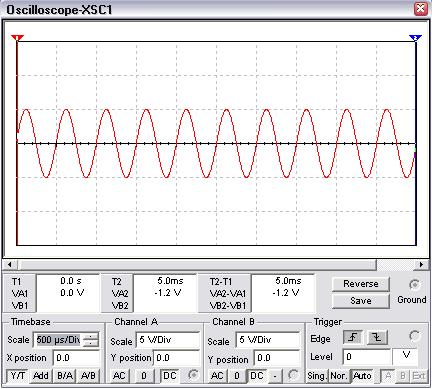Decrease Timebase scale with the down spinner
432x389 pixels.
click(91, 344)
